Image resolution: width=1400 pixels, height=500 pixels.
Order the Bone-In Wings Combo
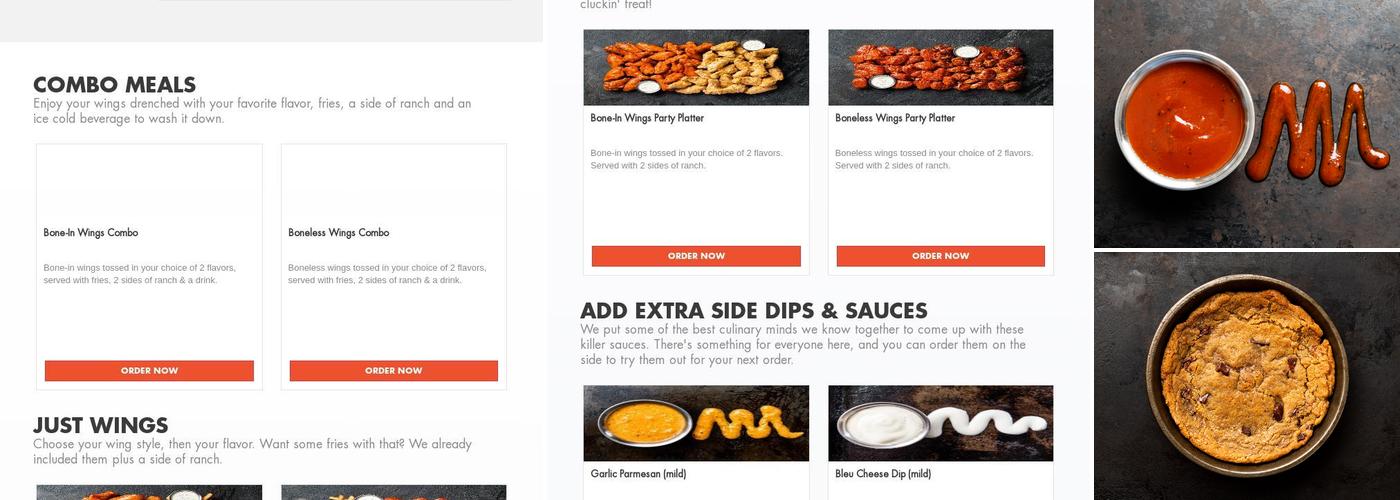[x=149, y=371]
